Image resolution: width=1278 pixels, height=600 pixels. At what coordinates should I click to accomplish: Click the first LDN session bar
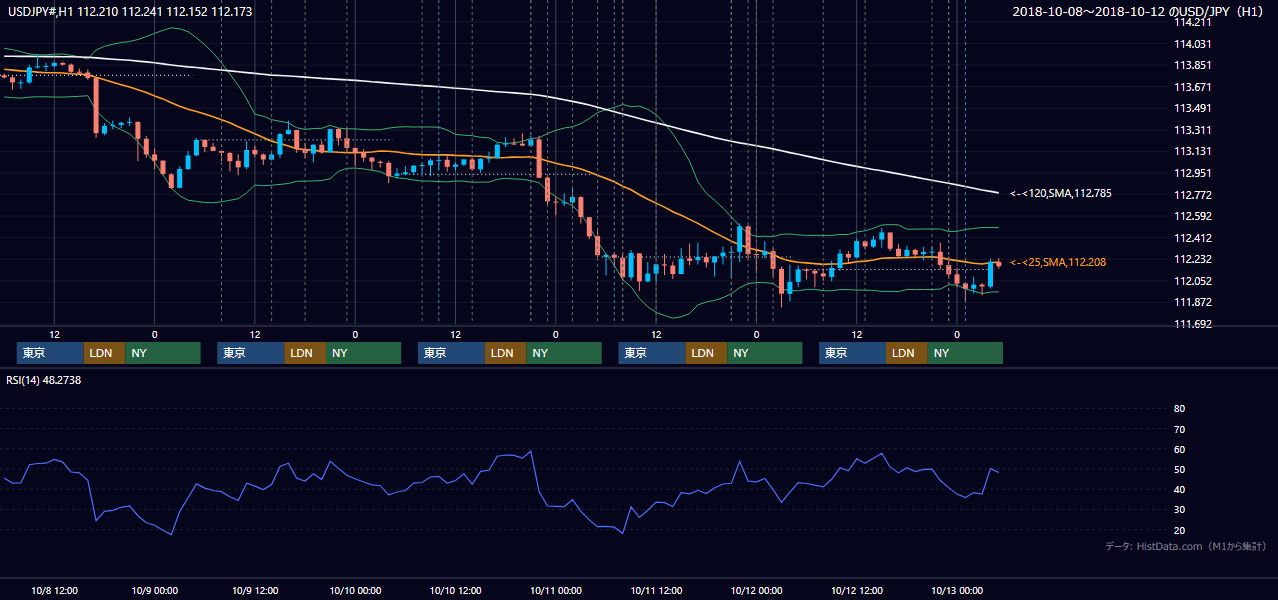pyautogui.click(x=105, y=353)
